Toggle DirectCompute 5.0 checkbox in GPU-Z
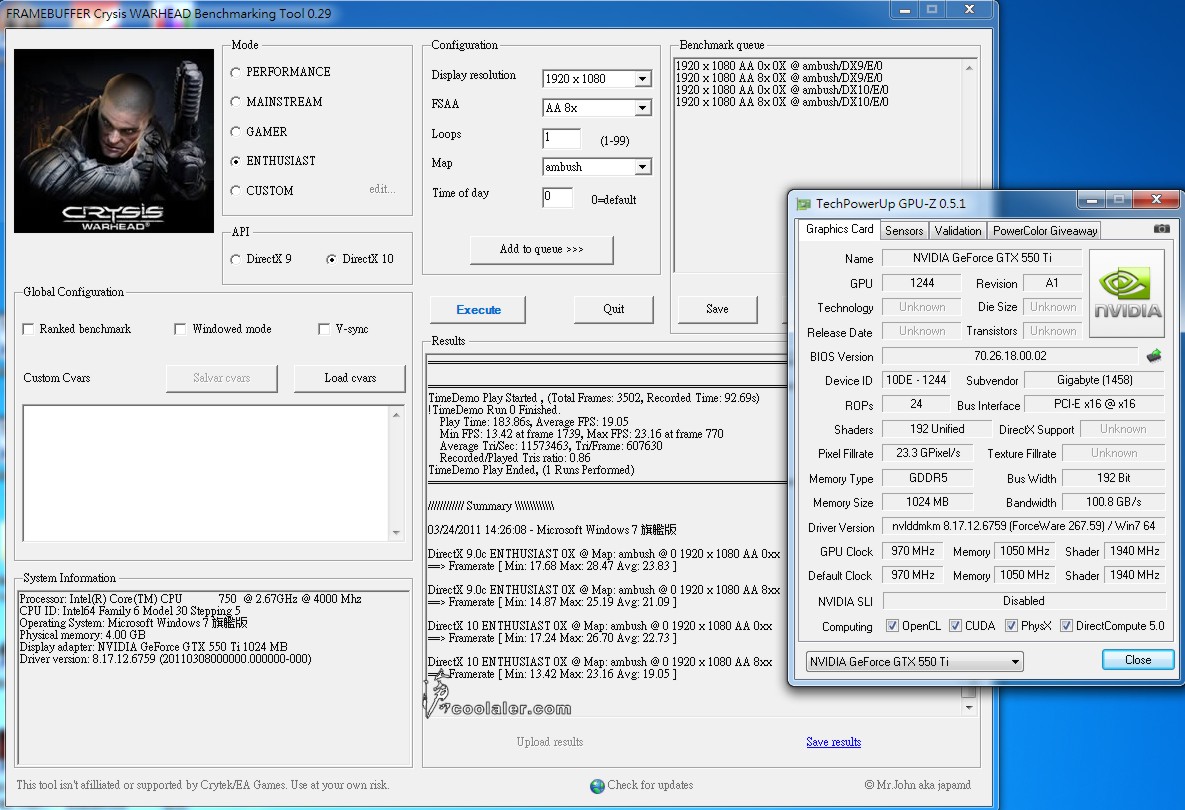Viewport: 1185px width, 810px height. [1066, 626]
